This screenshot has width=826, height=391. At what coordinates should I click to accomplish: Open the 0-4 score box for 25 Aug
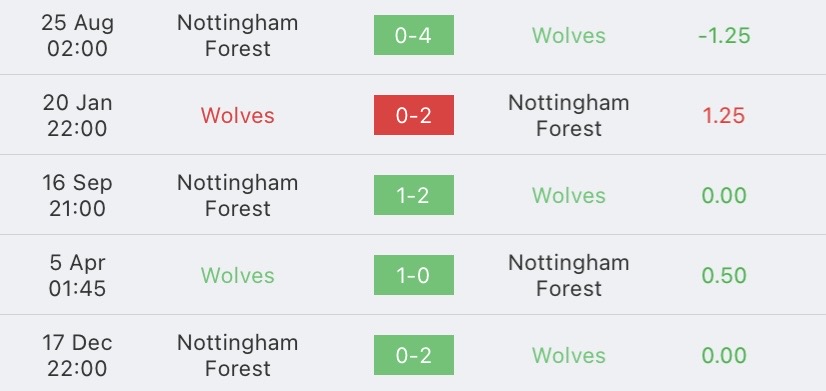coord(414,35)
